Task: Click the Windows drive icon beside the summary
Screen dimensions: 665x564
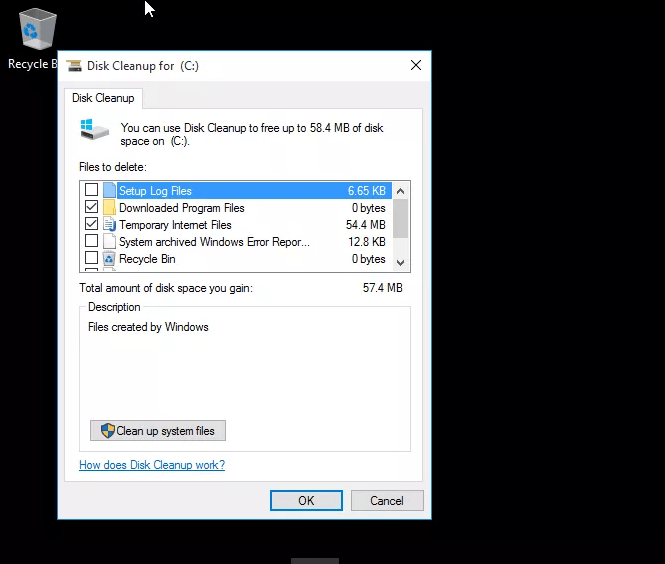Action: coord(95,130)
